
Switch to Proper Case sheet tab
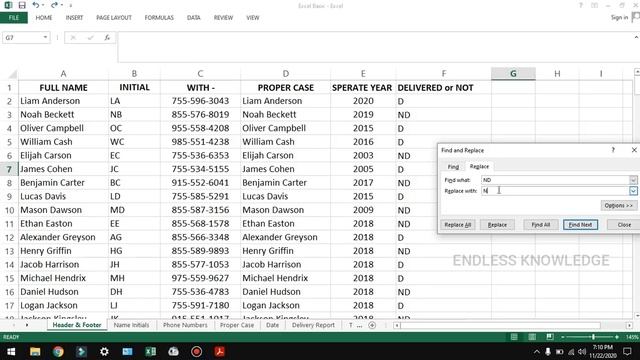tap(237, 325)
